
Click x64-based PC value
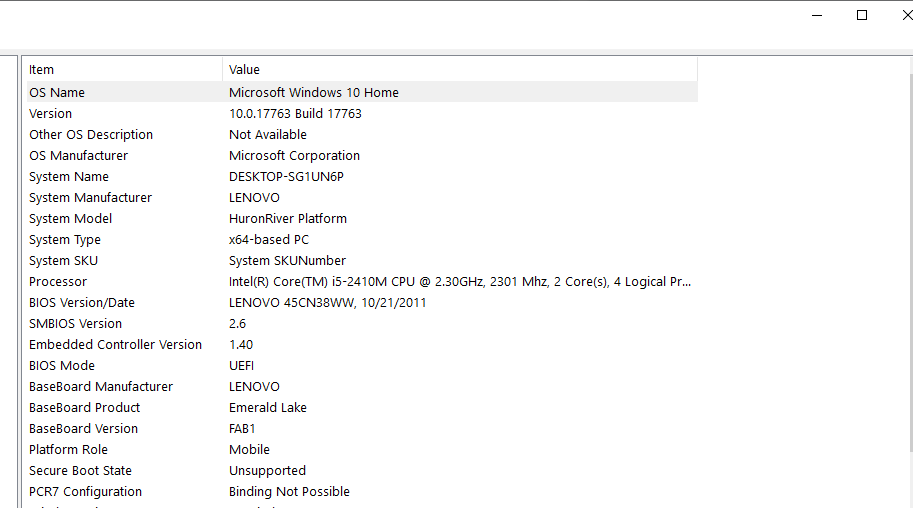[x=269, y=239]
